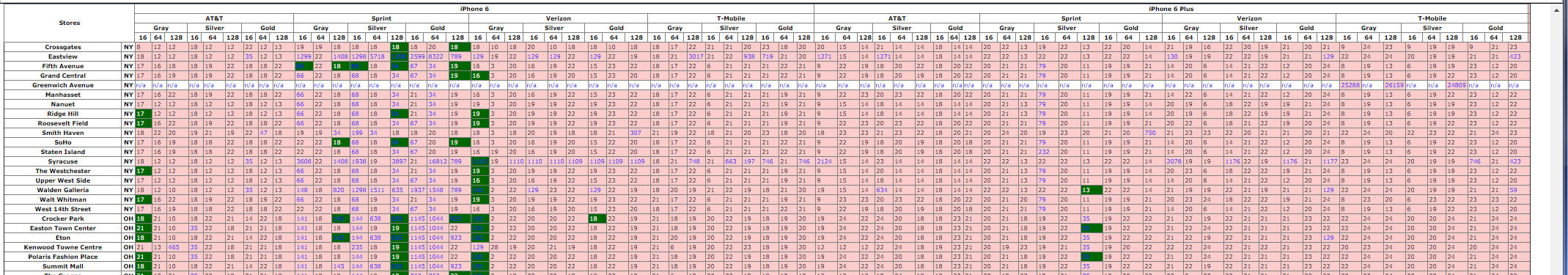
Task: Select the Ridge Hill store name
Action: [x=63, y=114]
